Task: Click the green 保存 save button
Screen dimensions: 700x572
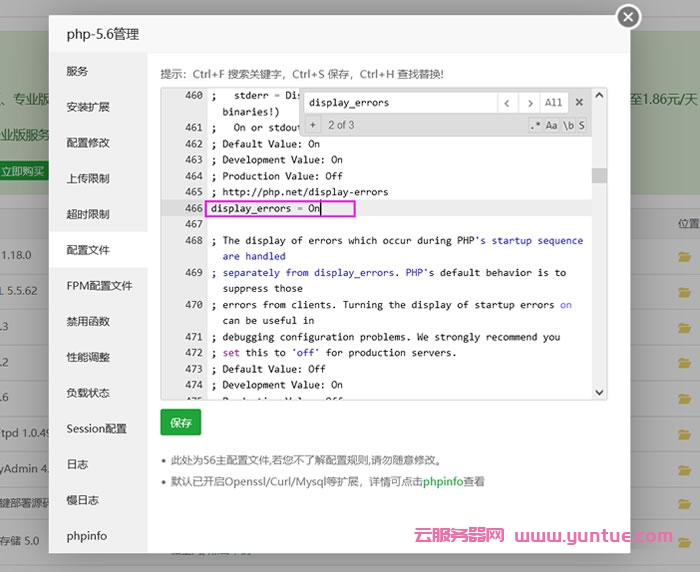Action: (180, 422)
